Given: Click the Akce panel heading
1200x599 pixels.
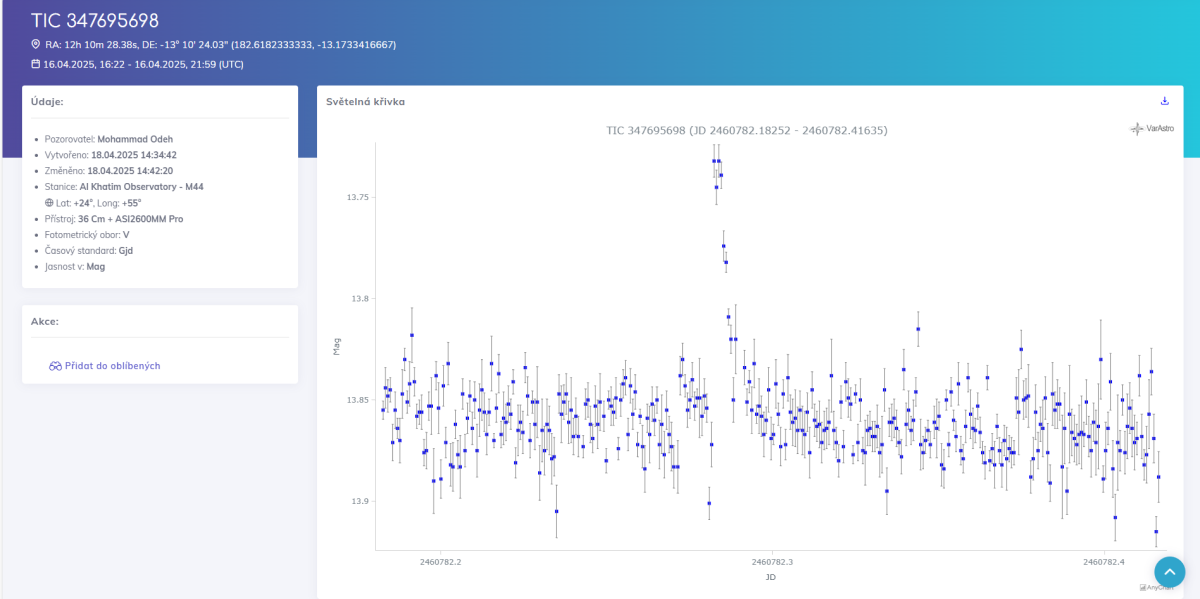Looking at the screenshot, I should (x=45, y=322).
